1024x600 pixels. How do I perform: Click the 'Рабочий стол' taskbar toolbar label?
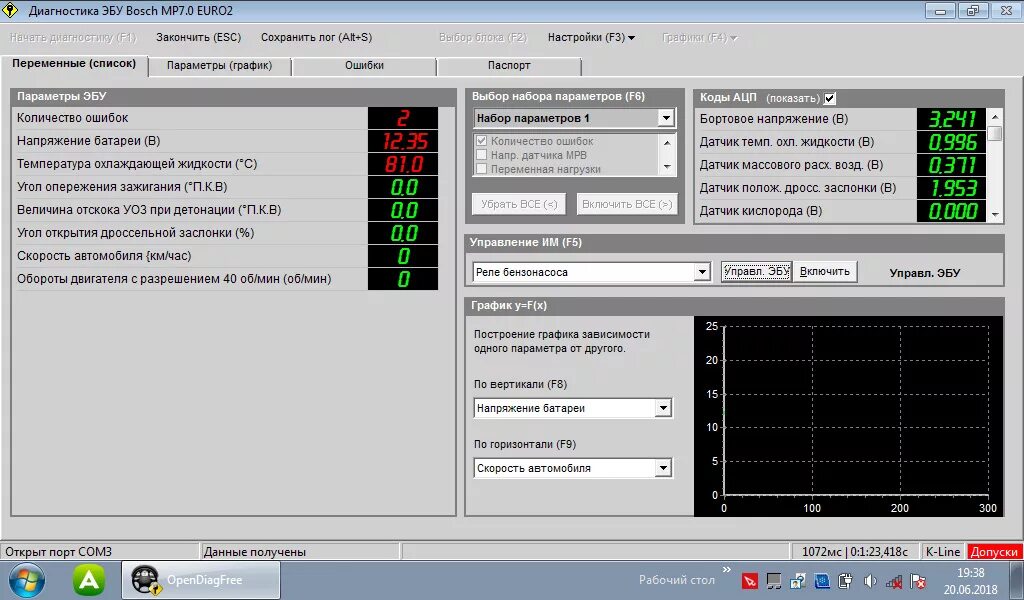click(677, 580)
